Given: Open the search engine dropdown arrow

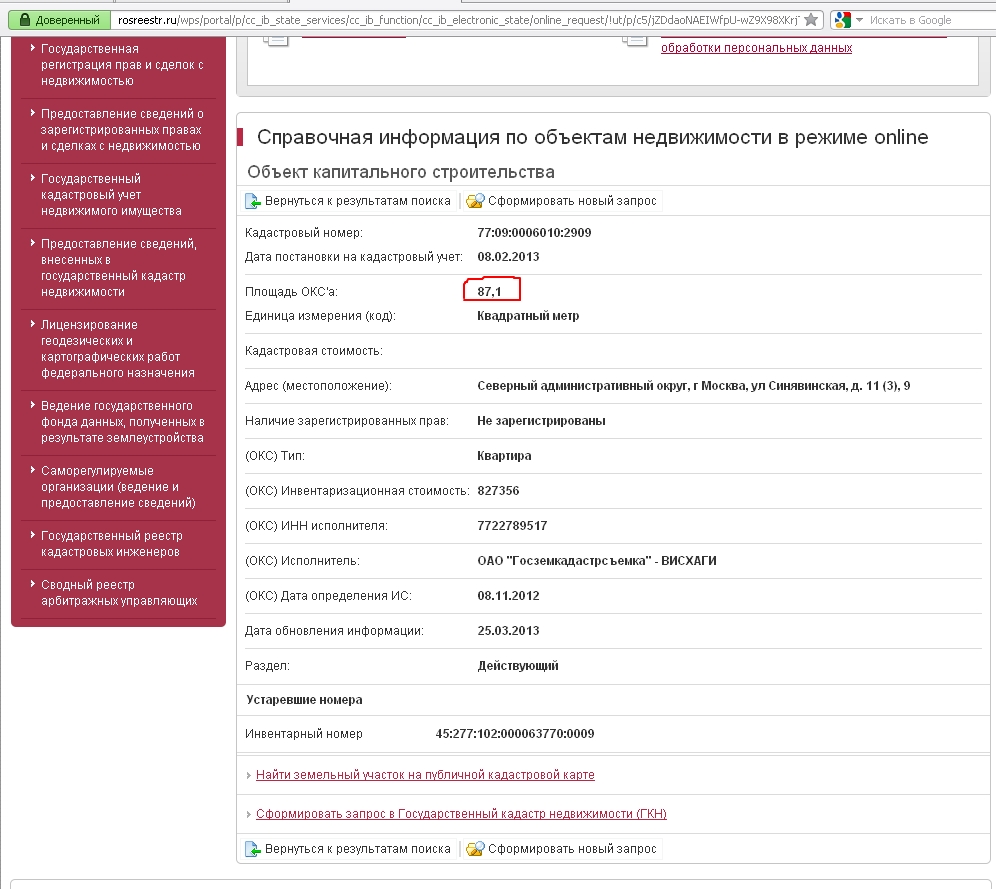Looking at the screenshot, I should (859, 20).
